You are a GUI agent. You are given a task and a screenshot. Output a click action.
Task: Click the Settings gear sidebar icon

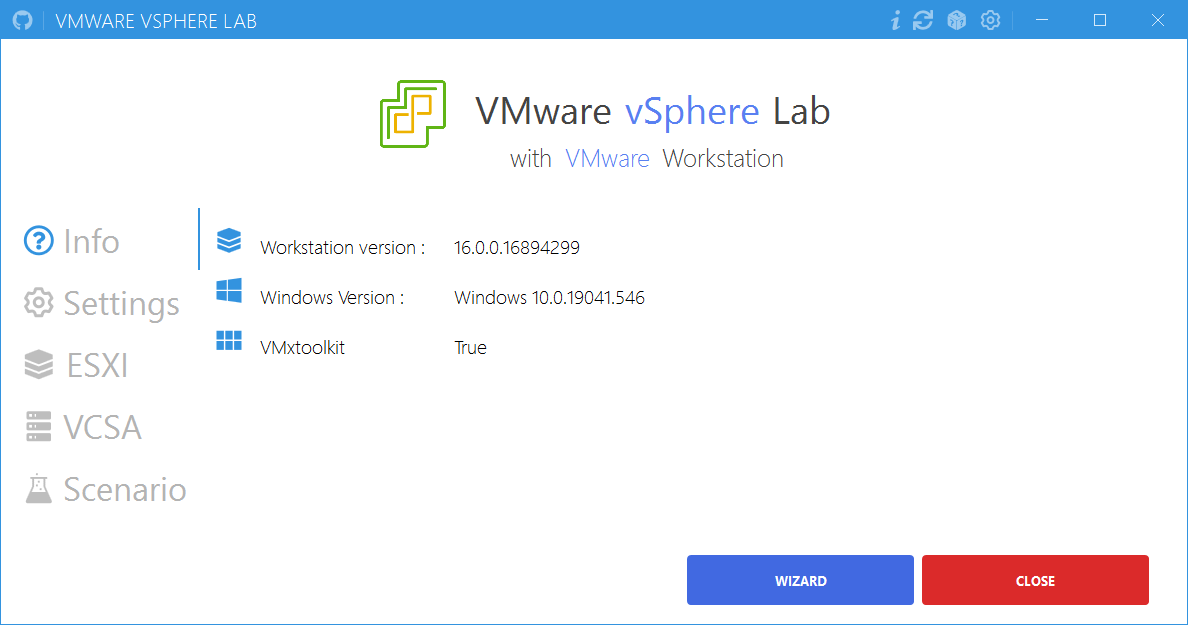[x=39, y=303]
